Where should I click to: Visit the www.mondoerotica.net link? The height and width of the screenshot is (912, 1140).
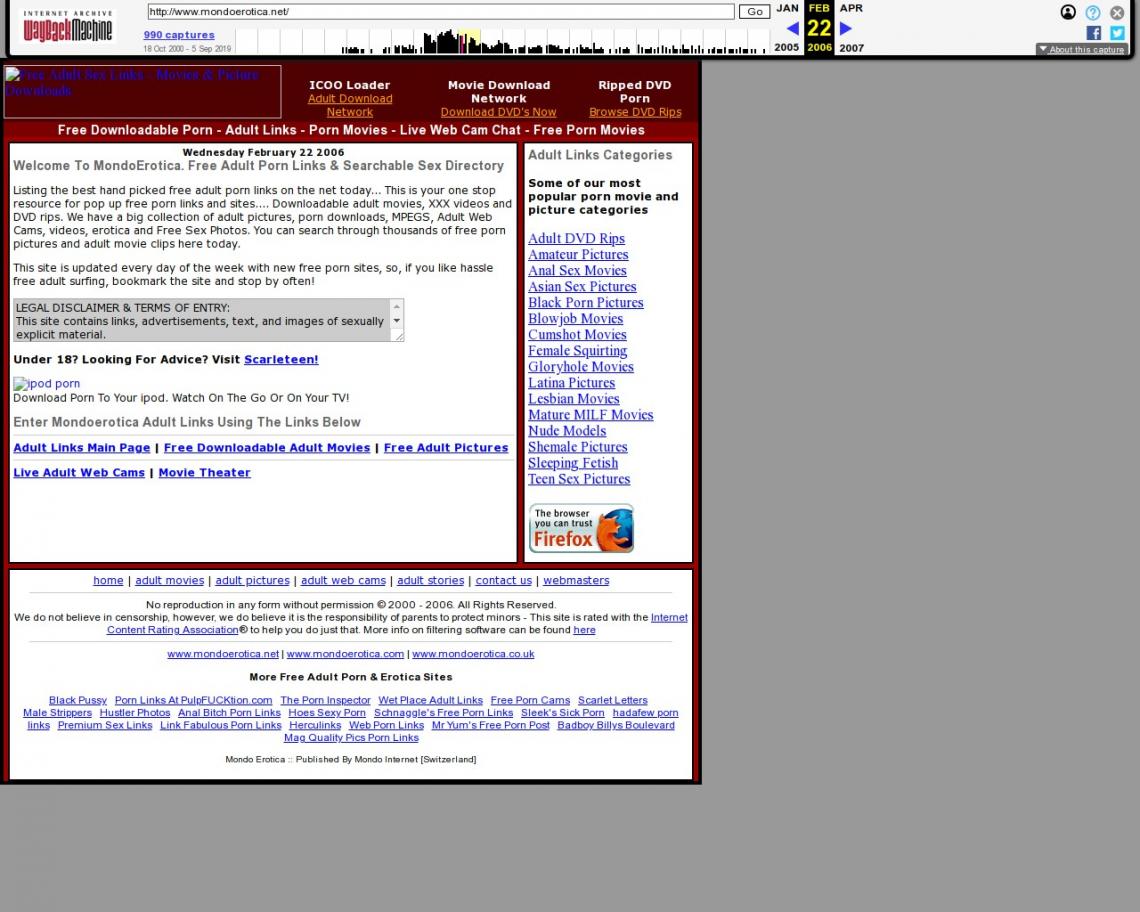(223, 654)
